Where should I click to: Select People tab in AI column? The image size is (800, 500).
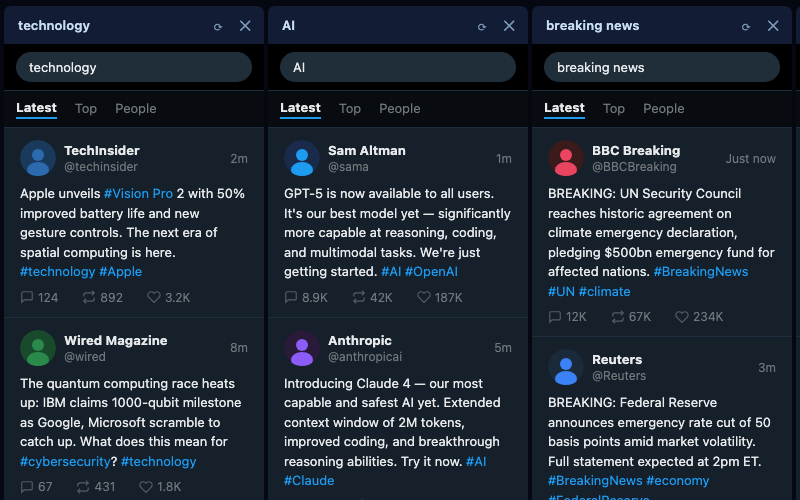pyautogui.click(x=399, y=109)
